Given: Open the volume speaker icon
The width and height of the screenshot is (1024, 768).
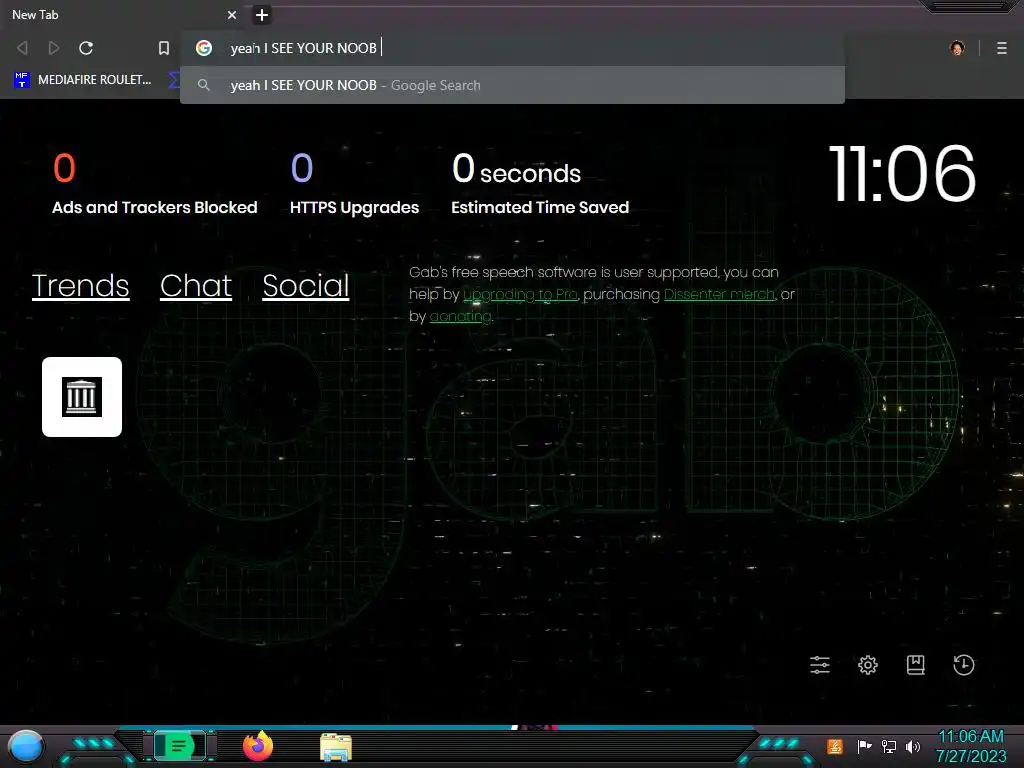Looking at the screenshot, I should tap(913, 746).
